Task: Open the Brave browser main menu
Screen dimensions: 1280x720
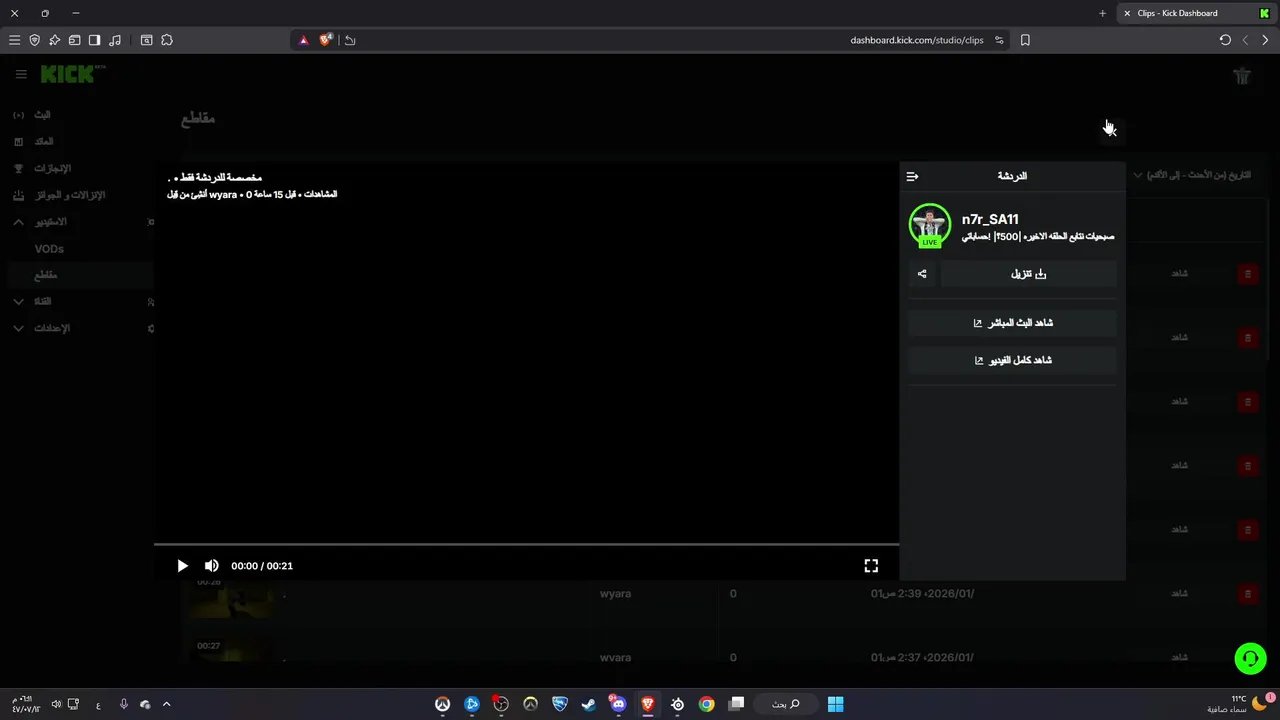Action: [x=14, y=40]
